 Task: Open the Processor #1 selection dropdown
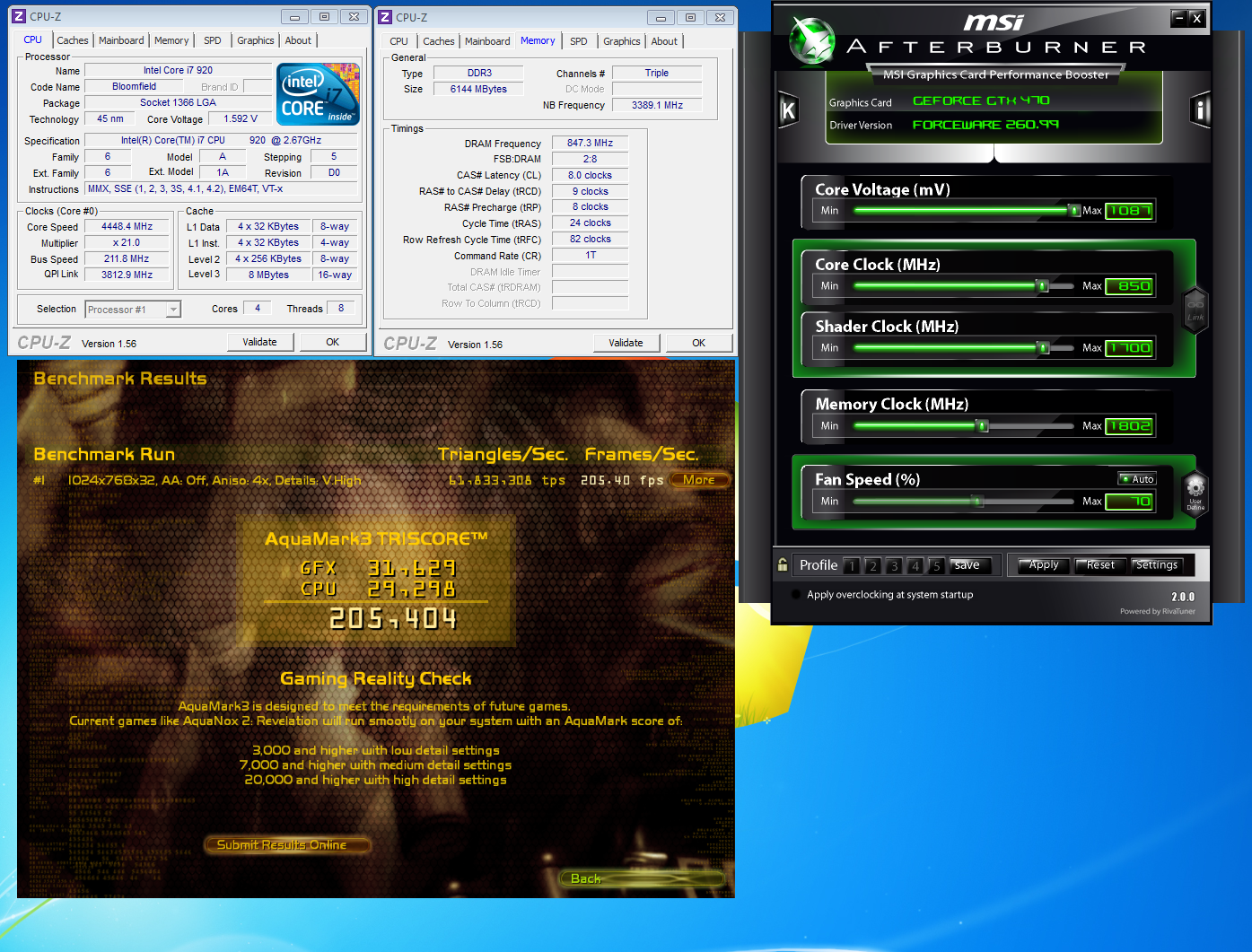[133, 310]
